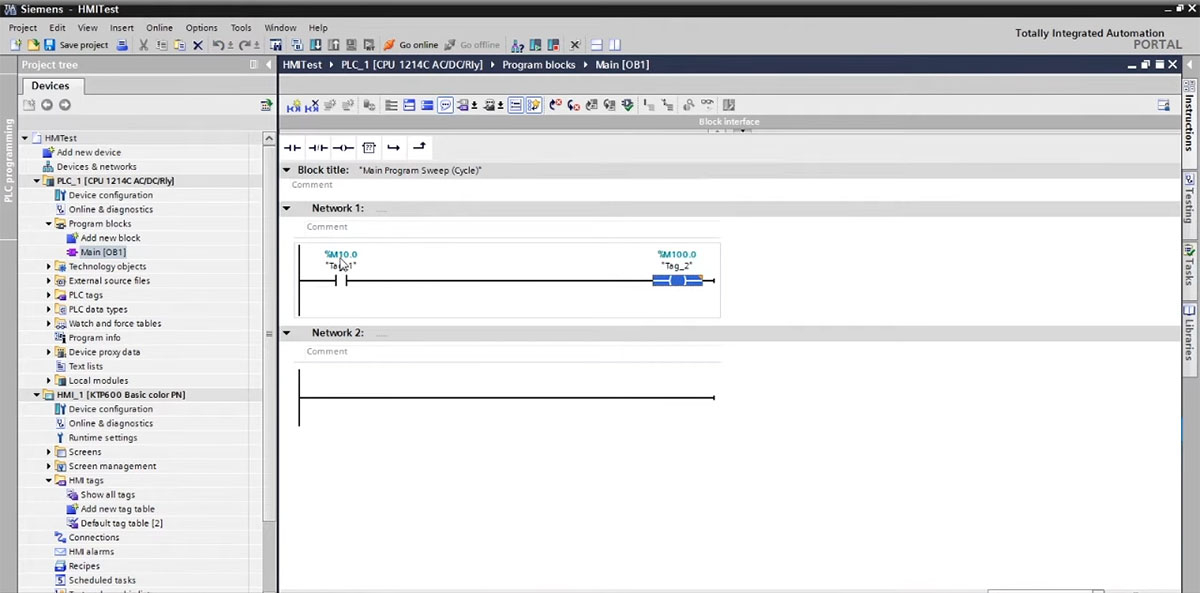This screenshot has height=593, width=1200.
Task: Click Add new block under Program blocks
Action: [x=111, y=238]
